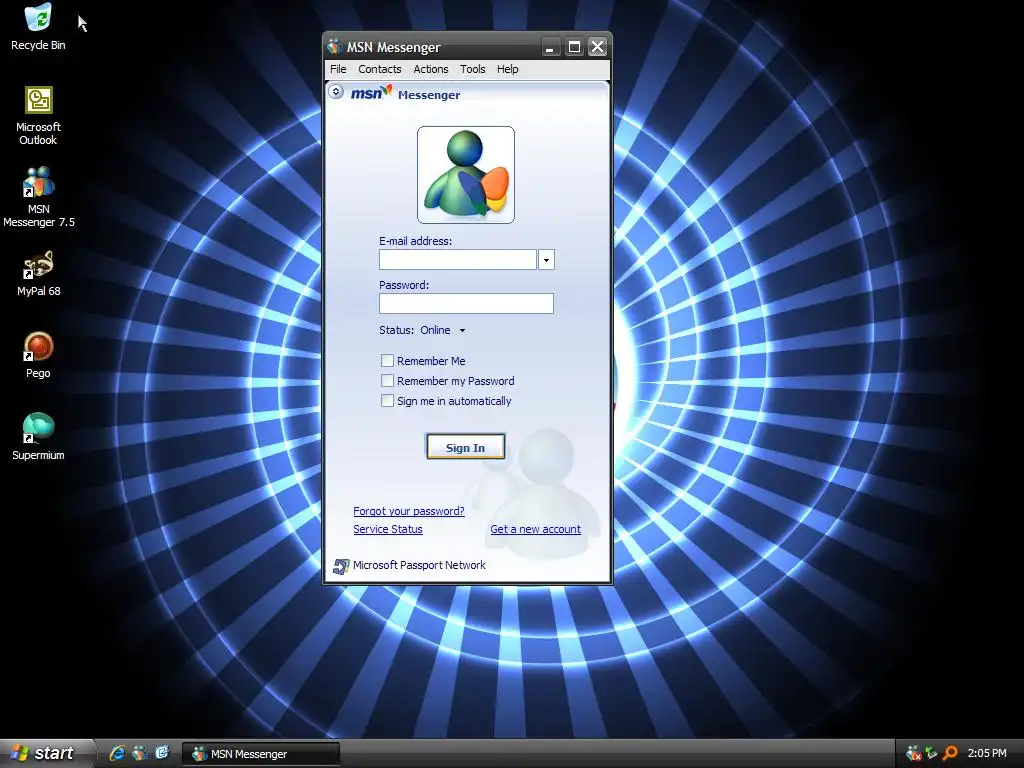
Task: Select the MyPal 68 desktop shortcut
Action: [39, 274]
